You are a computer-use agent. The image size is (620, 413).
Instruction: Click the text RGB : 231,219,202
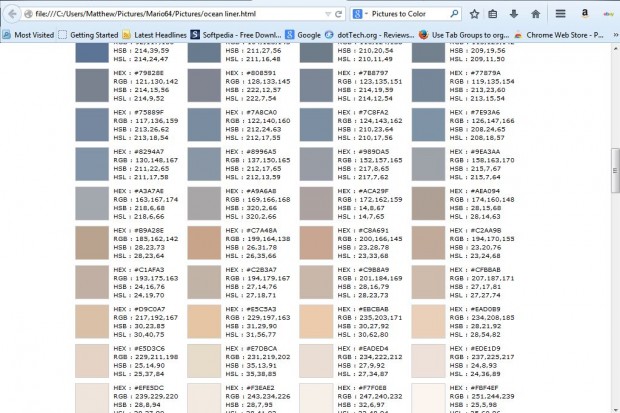258,357
